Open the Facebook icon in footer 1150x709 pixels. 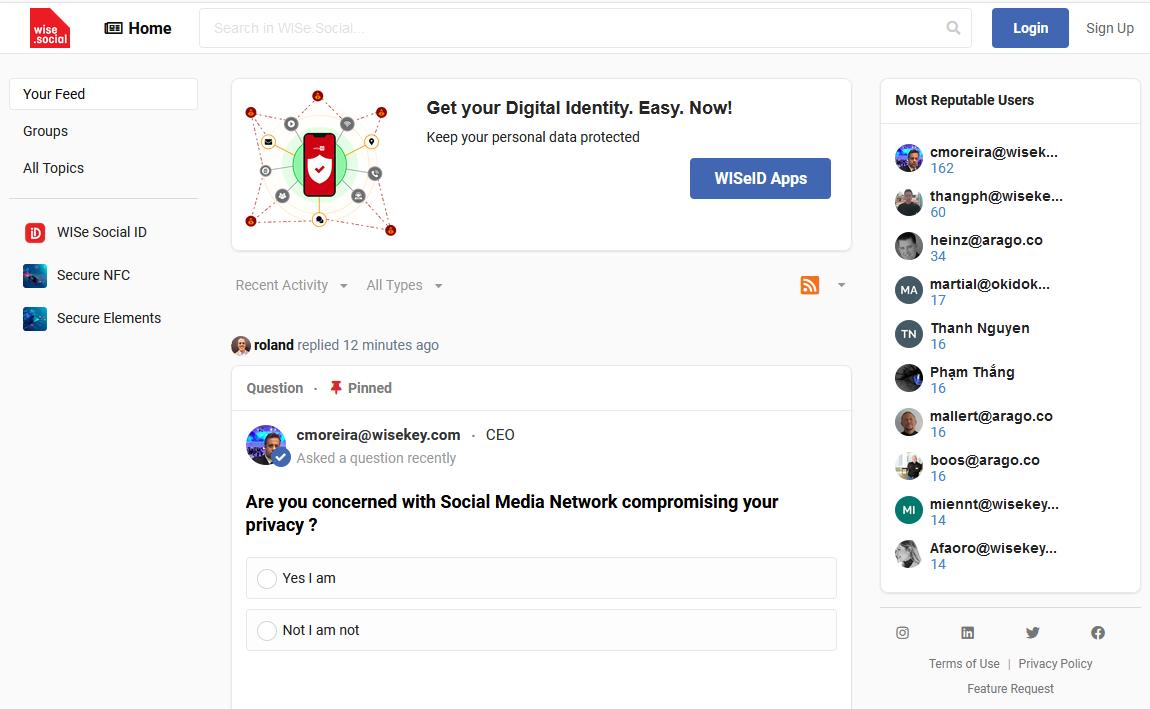(1098, 633)
